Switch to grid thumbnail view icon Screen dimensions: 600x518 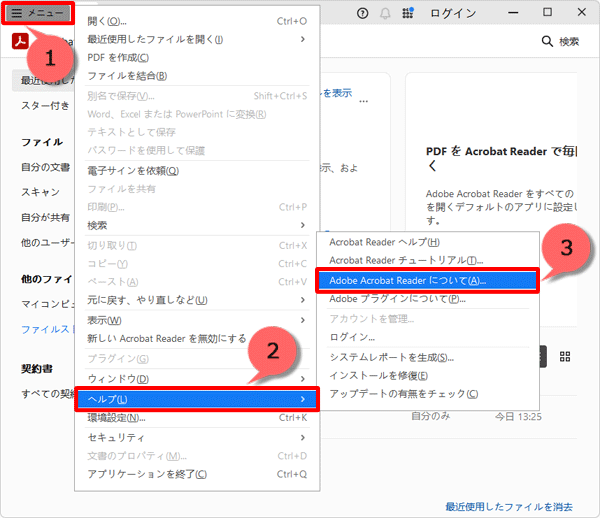click(565, 357)
